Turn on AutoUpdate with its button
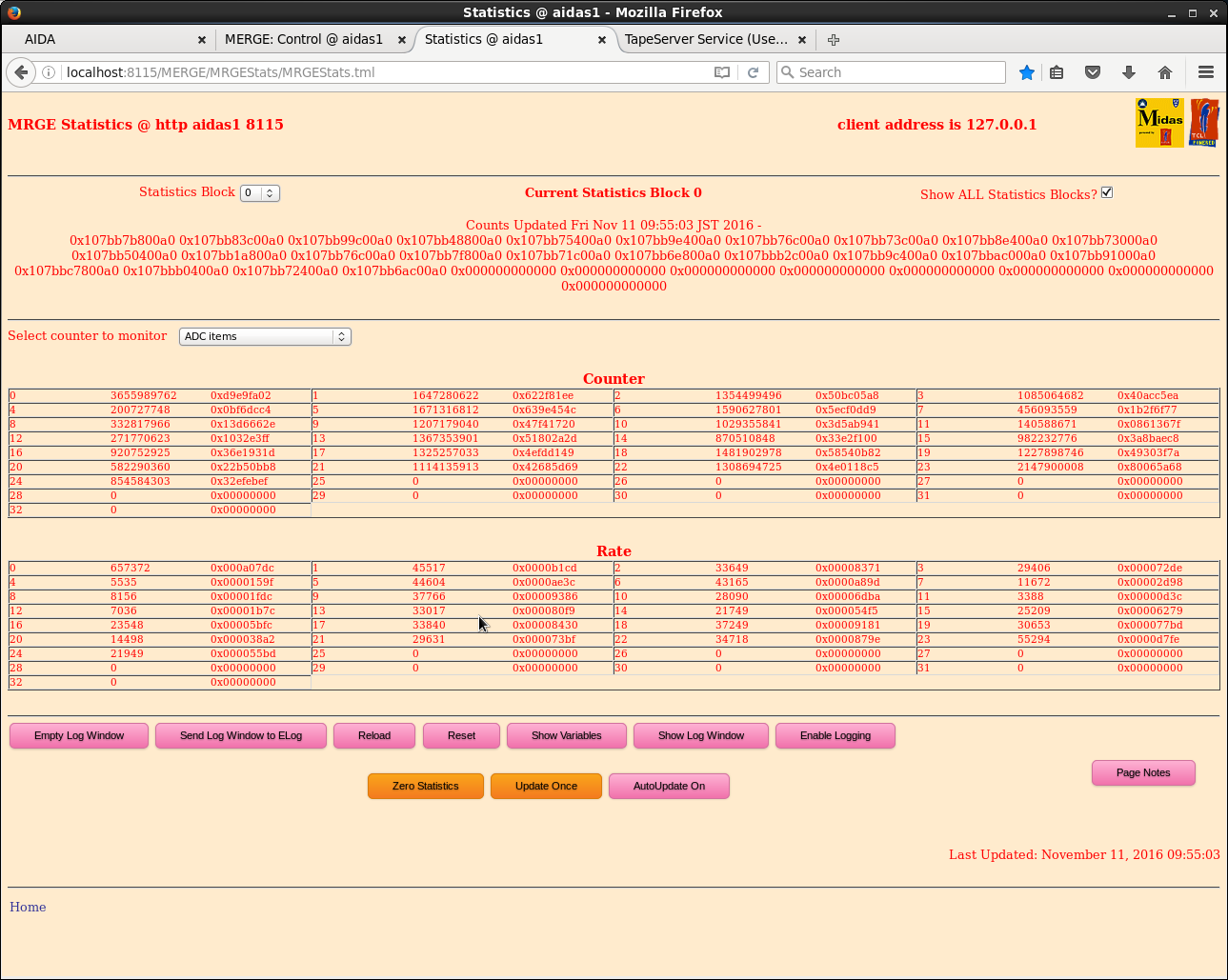 pos(669,787)
